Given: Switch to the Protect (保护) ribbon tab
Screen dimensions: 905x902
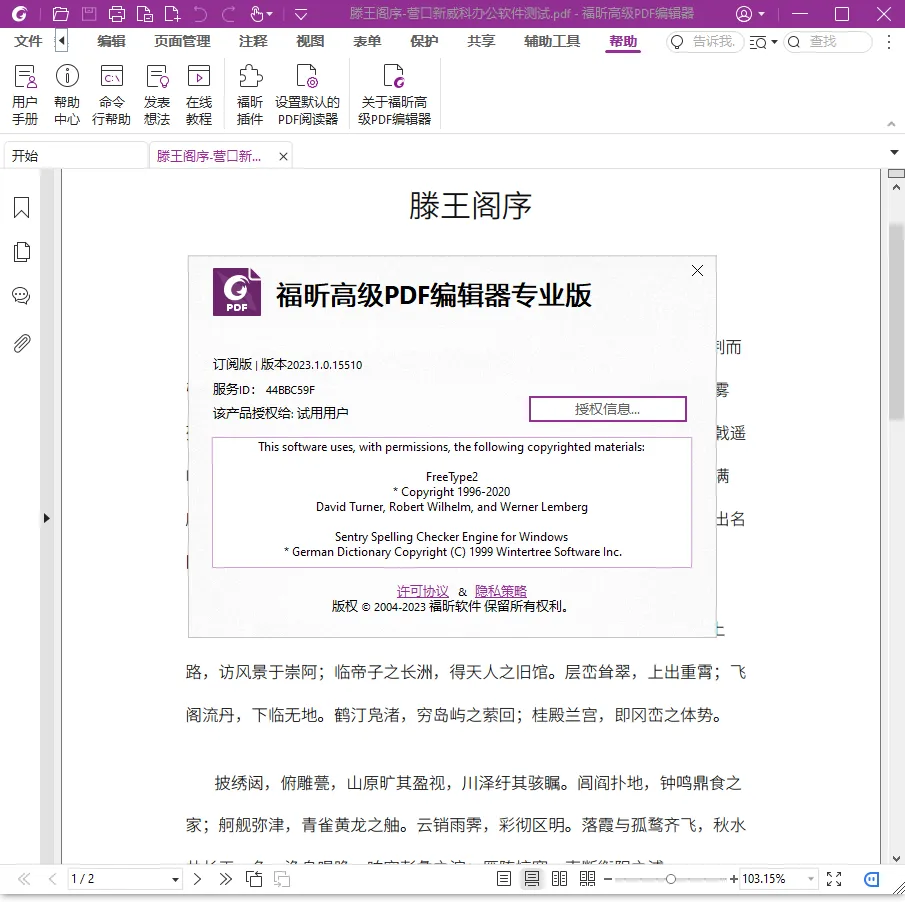Looking at the screenshot, I should point(424,41).
